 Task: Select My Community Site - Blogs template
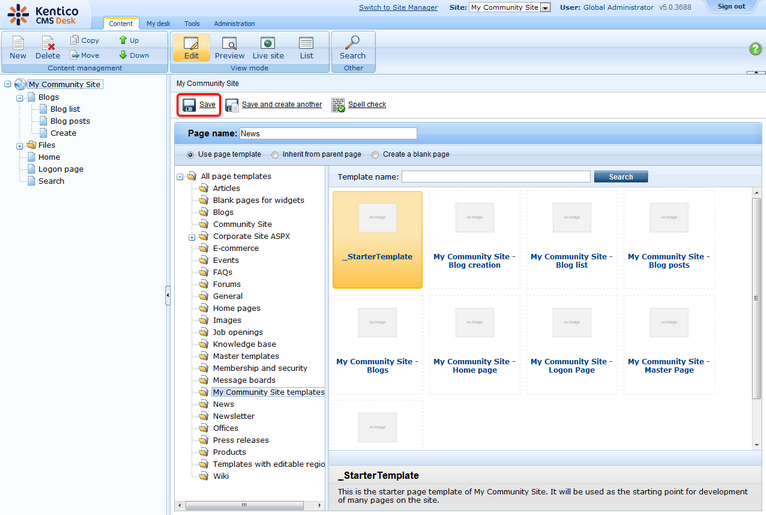[x=377, y=344]
